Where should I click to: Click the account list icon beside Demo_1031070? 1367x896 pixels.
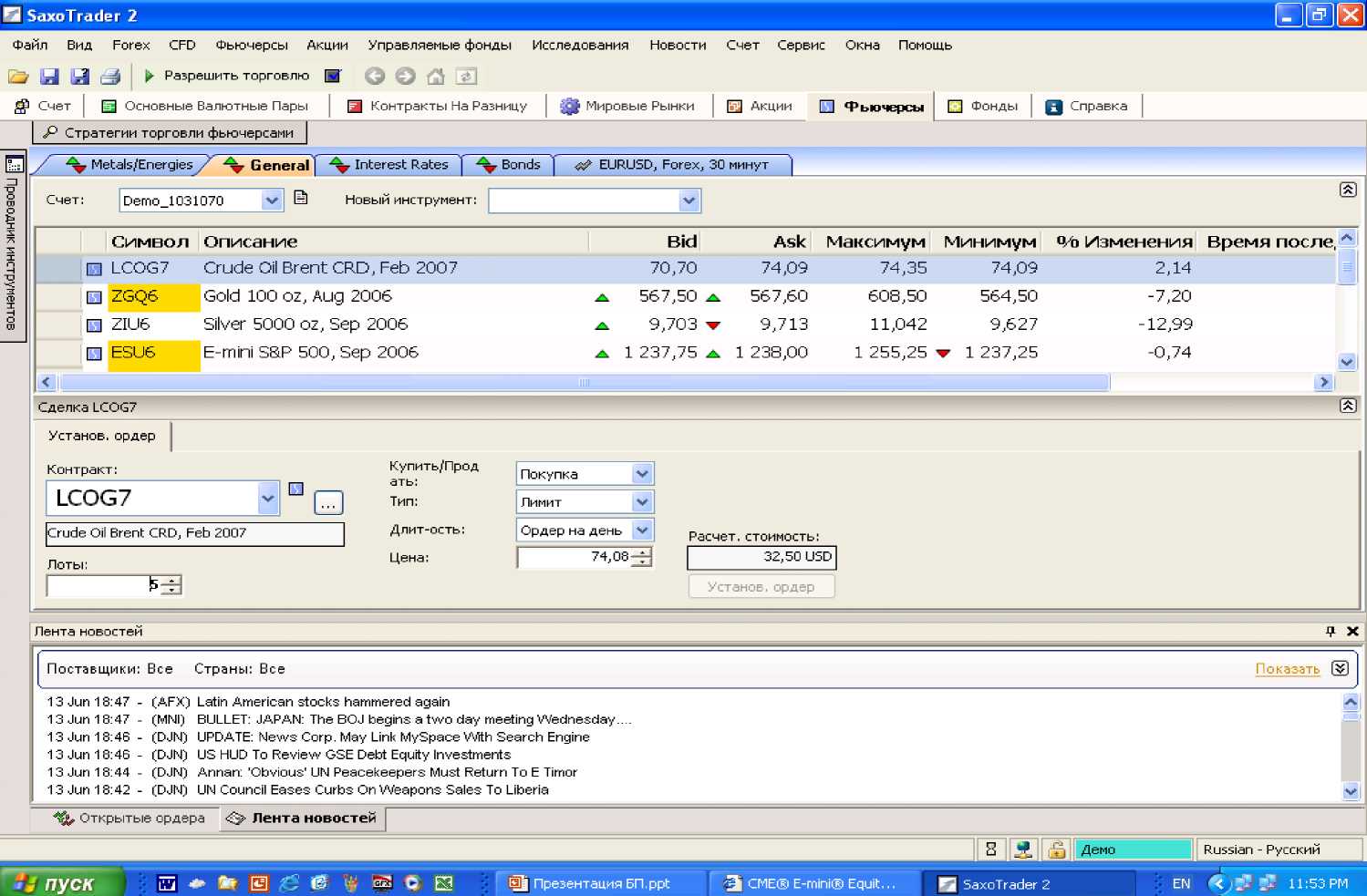301,198
